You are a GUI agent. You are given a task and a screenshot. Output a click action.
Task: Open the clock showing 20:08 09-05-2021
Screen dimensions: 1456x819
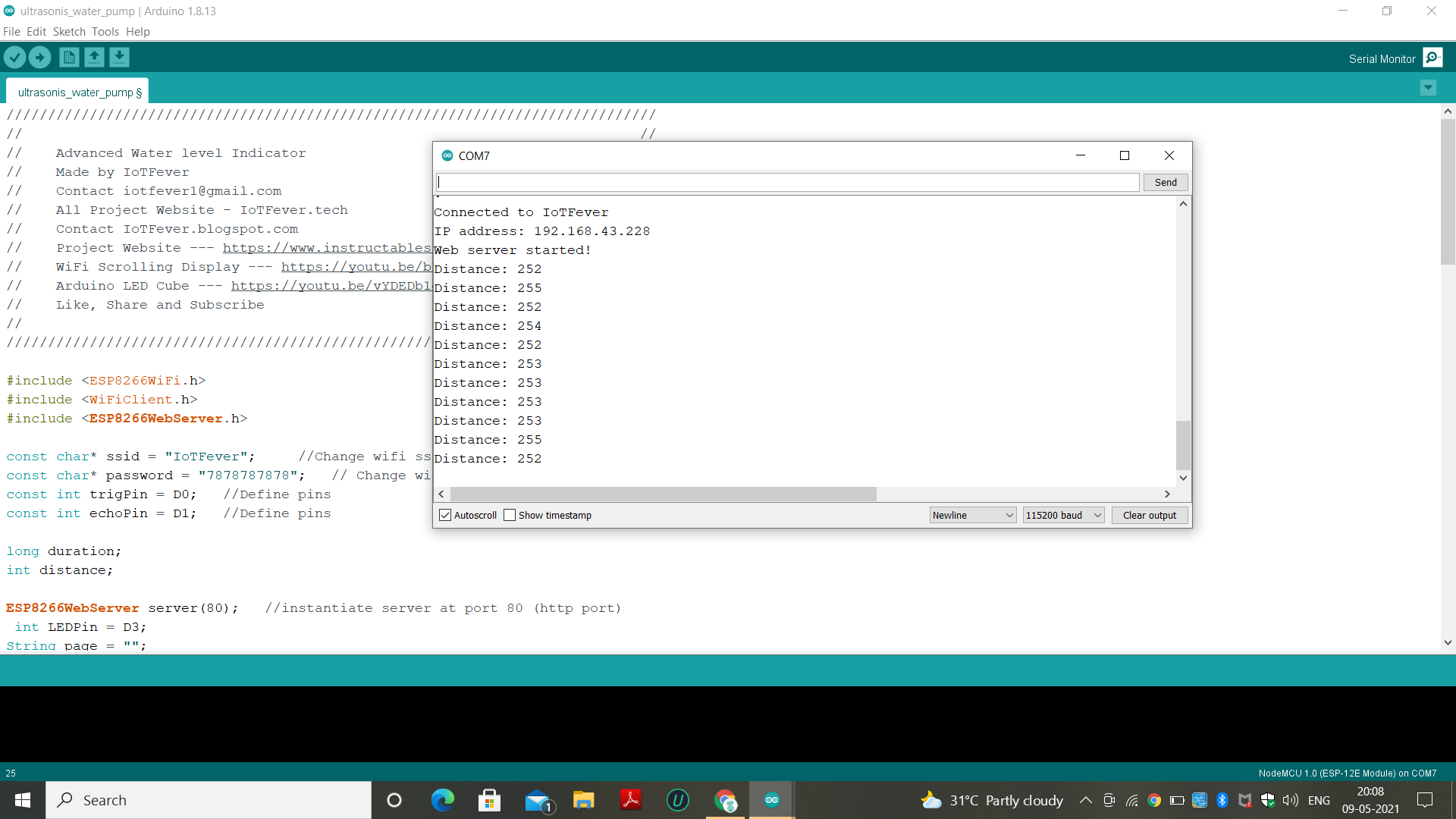pyautogui.click(x=1370, y=800)
